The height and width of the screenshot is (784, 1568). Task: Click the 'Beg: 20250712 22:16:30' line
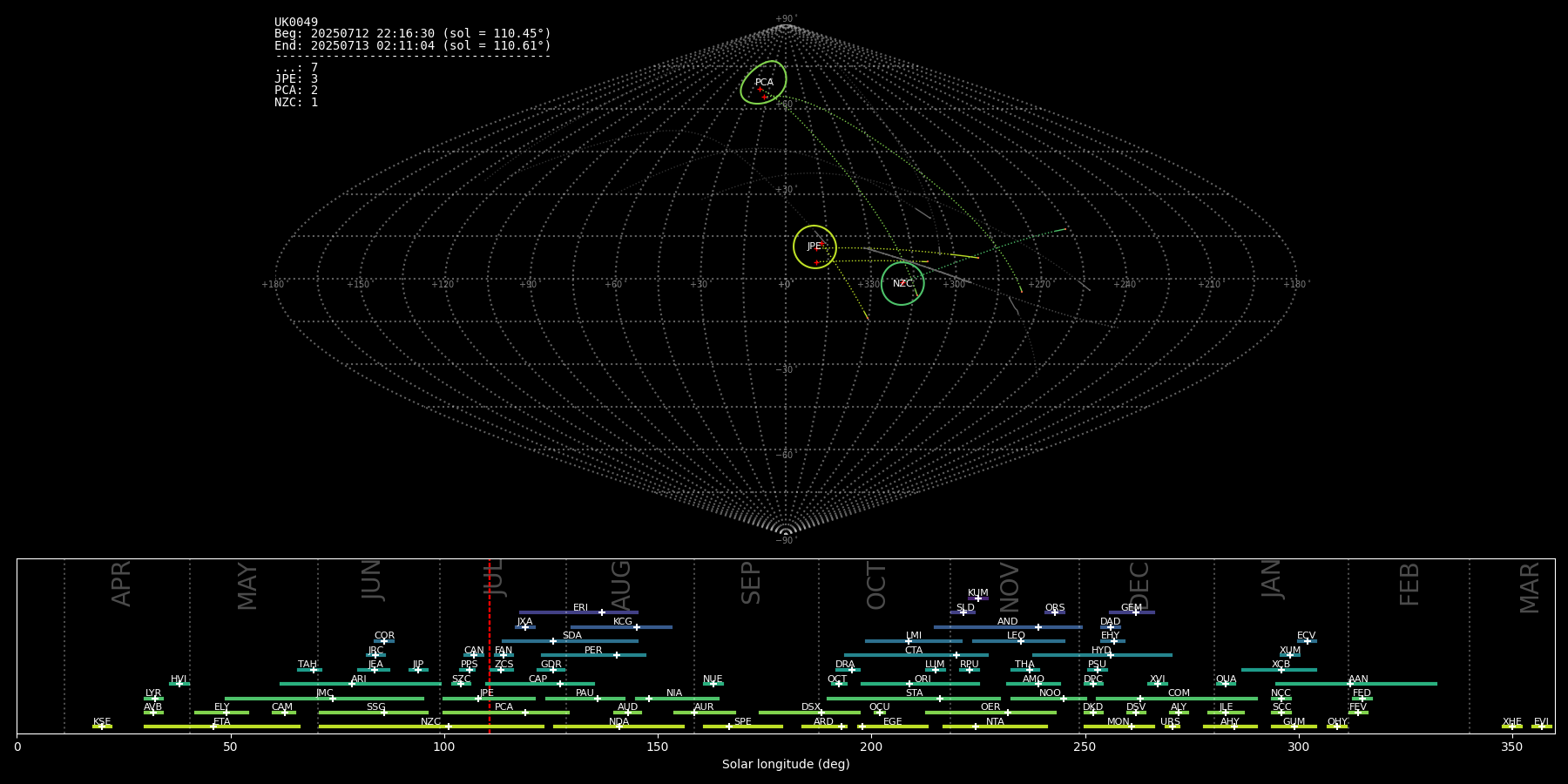(413, 34)
